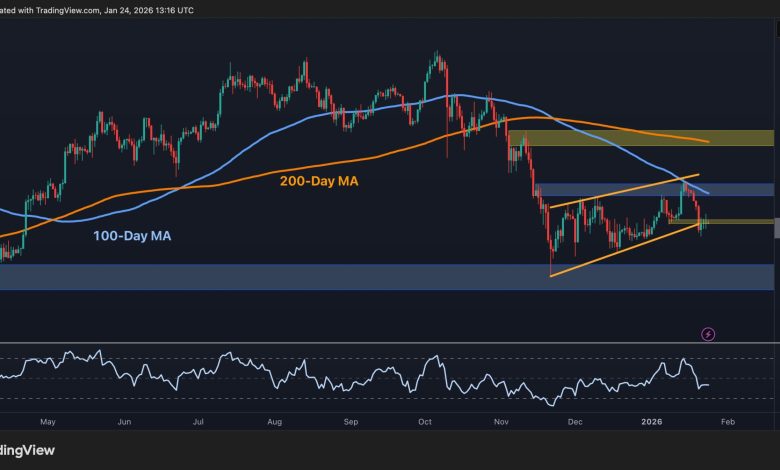Viewport: 780px width, 470px height.
Task: Click the Dec label on time axis
Action: click(575, 422)
